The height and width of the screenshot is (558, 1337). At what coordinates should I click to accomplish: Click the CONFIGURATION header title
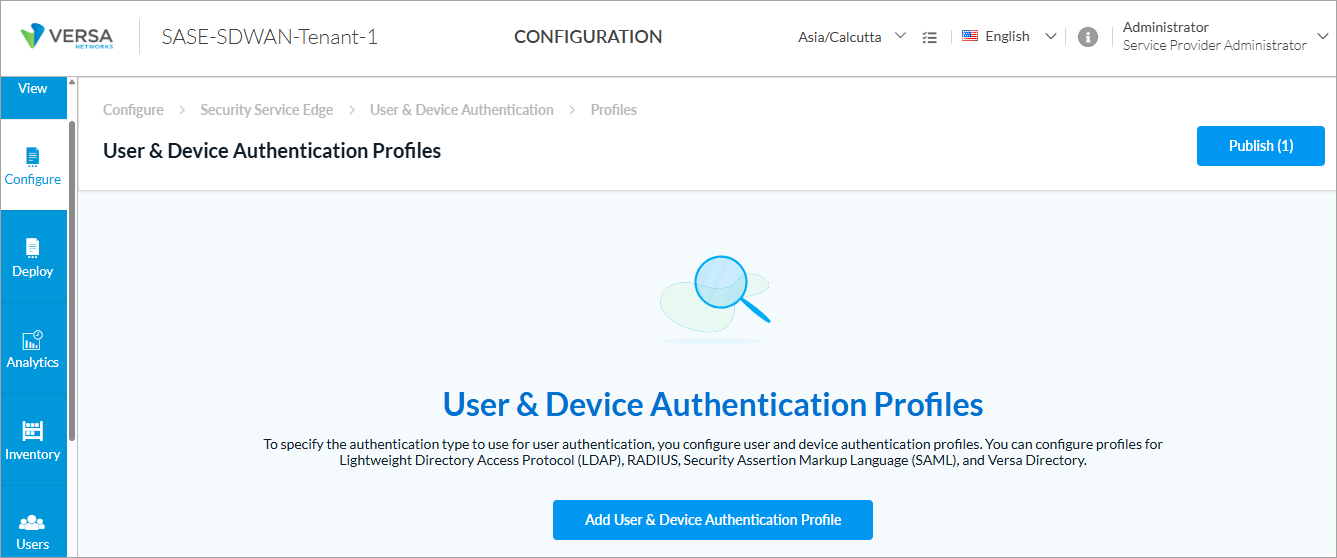pyautogui.click(x=588, y=37)
